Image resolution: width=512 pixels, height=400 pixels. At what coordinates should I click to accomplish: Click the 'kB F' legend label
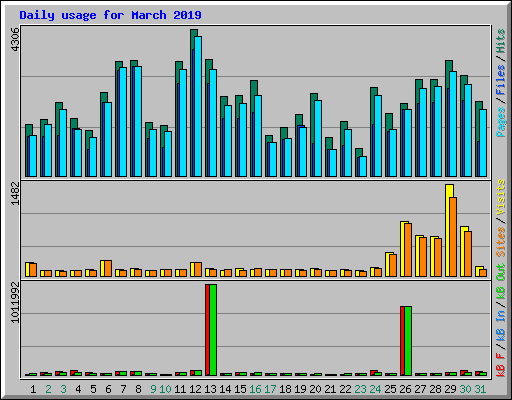[501, 365]
